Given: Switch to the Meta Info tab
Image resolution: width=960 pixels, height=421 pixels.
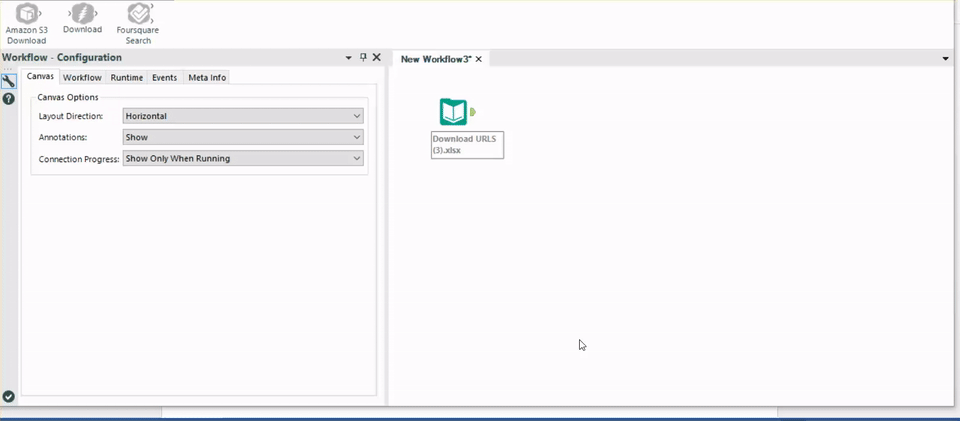Looking at the screenshot, I should click(x=207, y=78).
